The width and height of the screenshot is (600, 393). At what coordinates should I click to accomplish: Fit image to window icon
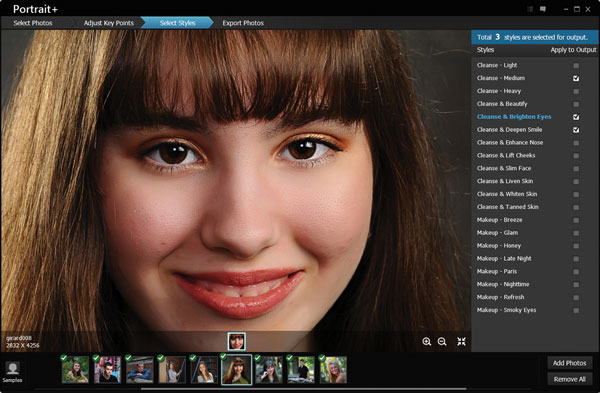[x=461, y=341]
